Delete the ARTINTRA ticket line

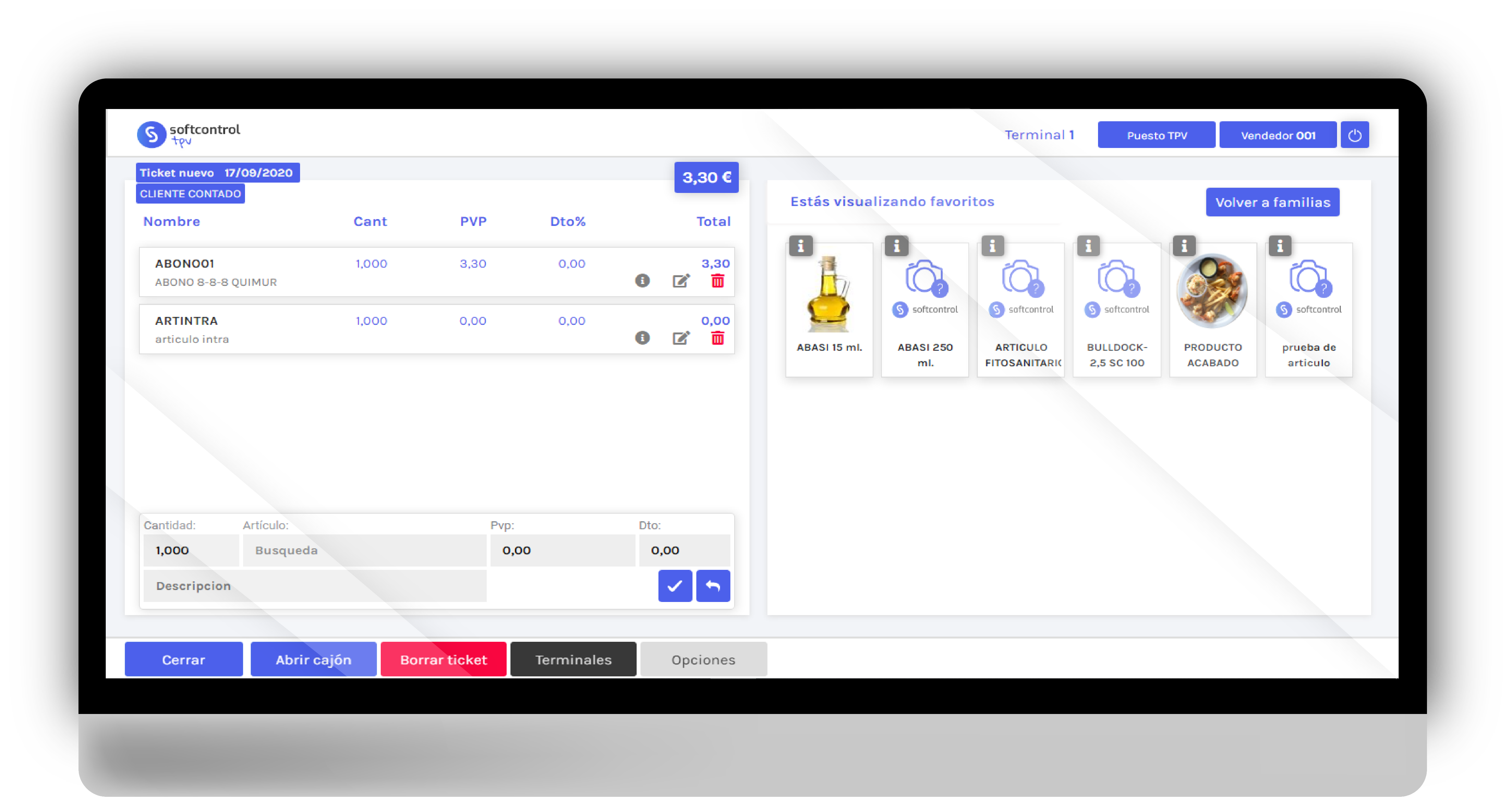pos(717,338)
